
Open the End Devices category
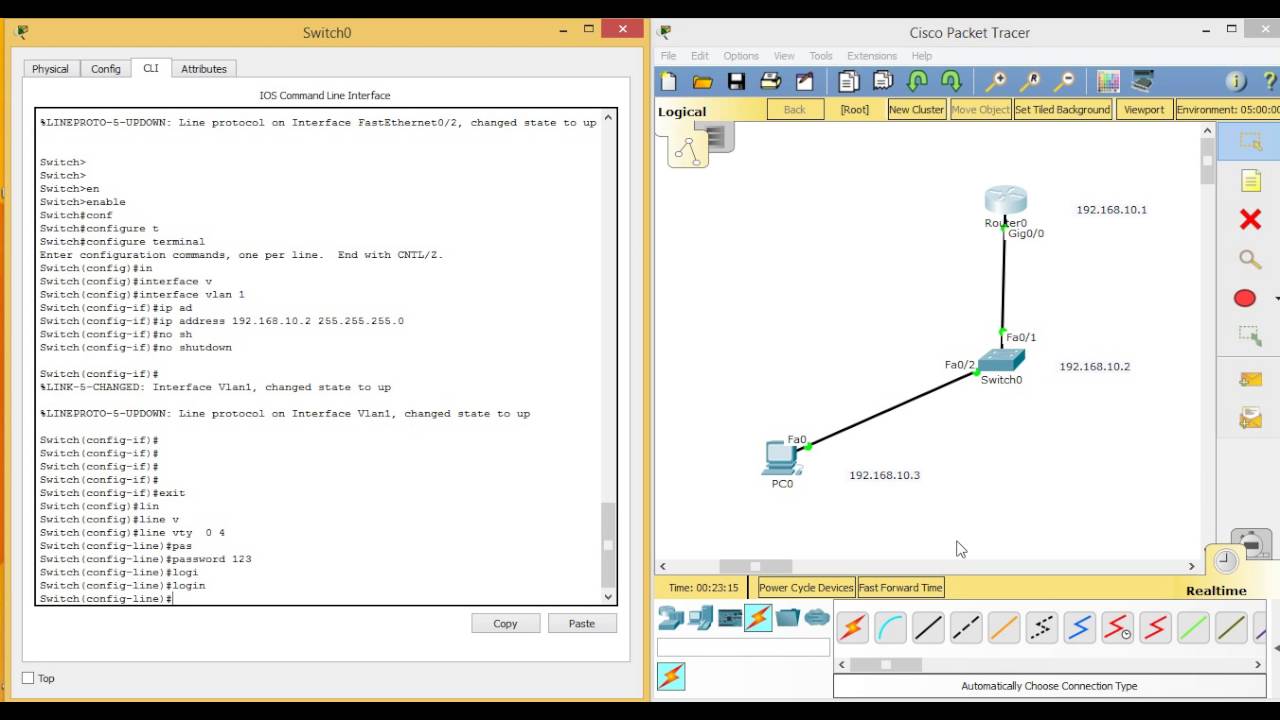[700, 619]
